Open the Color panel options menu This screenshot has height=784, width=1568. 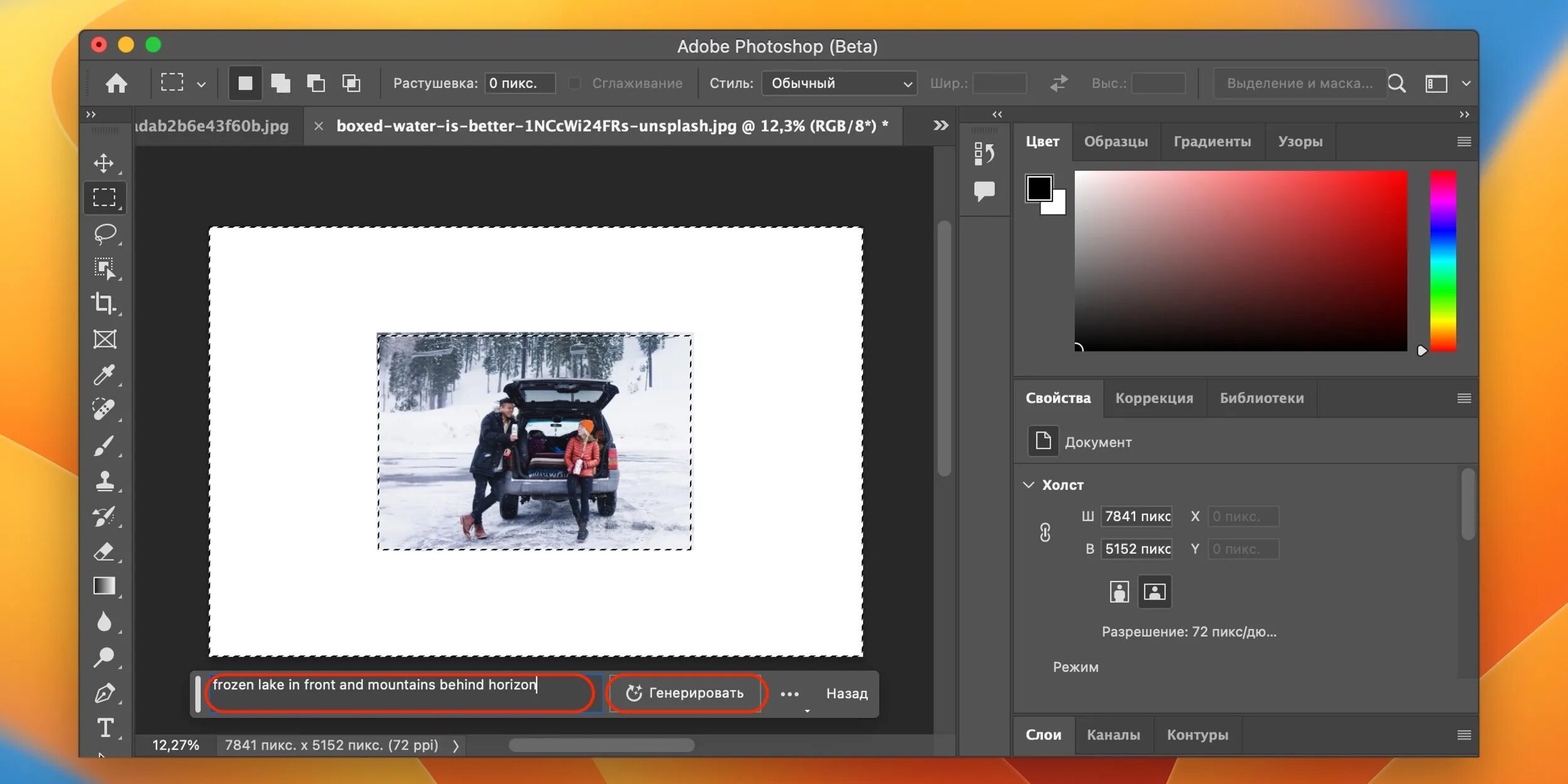1464,142
